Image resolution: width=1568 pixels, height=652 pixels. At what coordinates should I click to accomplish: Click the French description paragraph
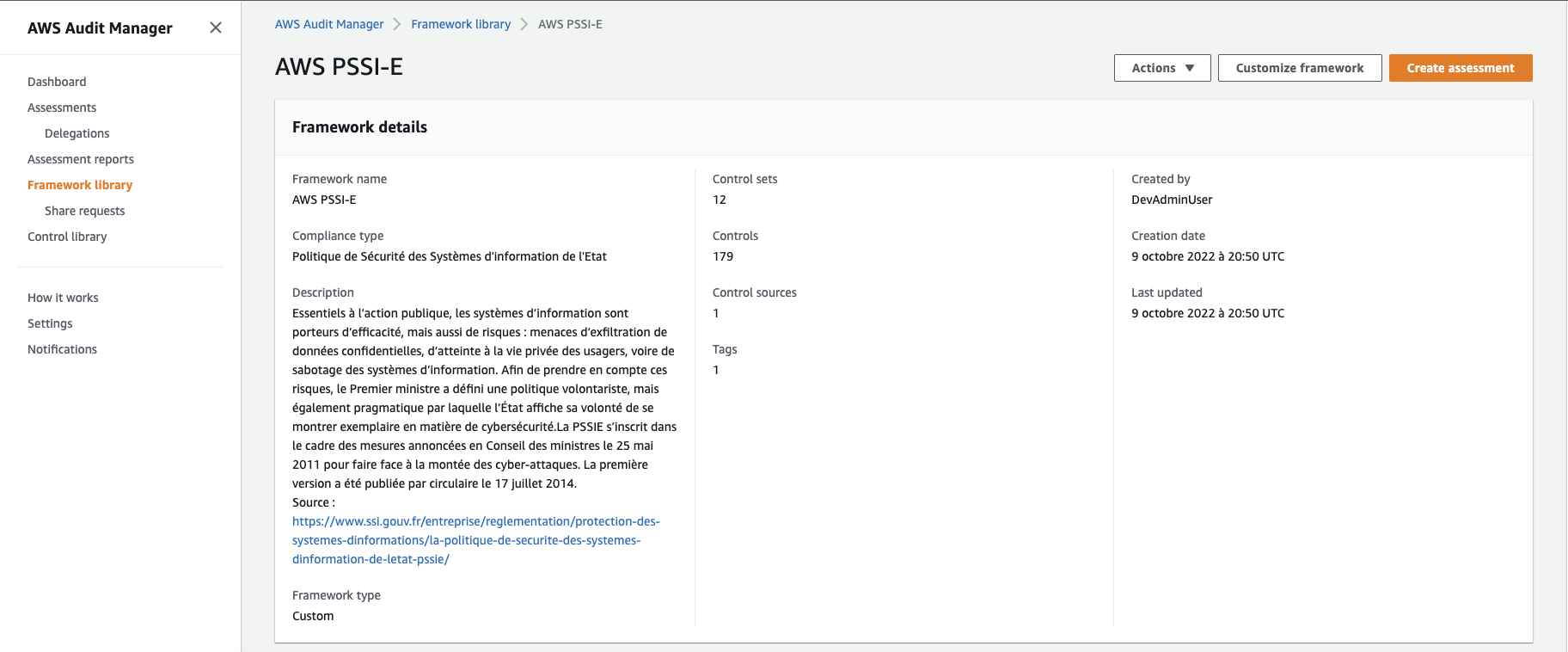coord(485,398)
